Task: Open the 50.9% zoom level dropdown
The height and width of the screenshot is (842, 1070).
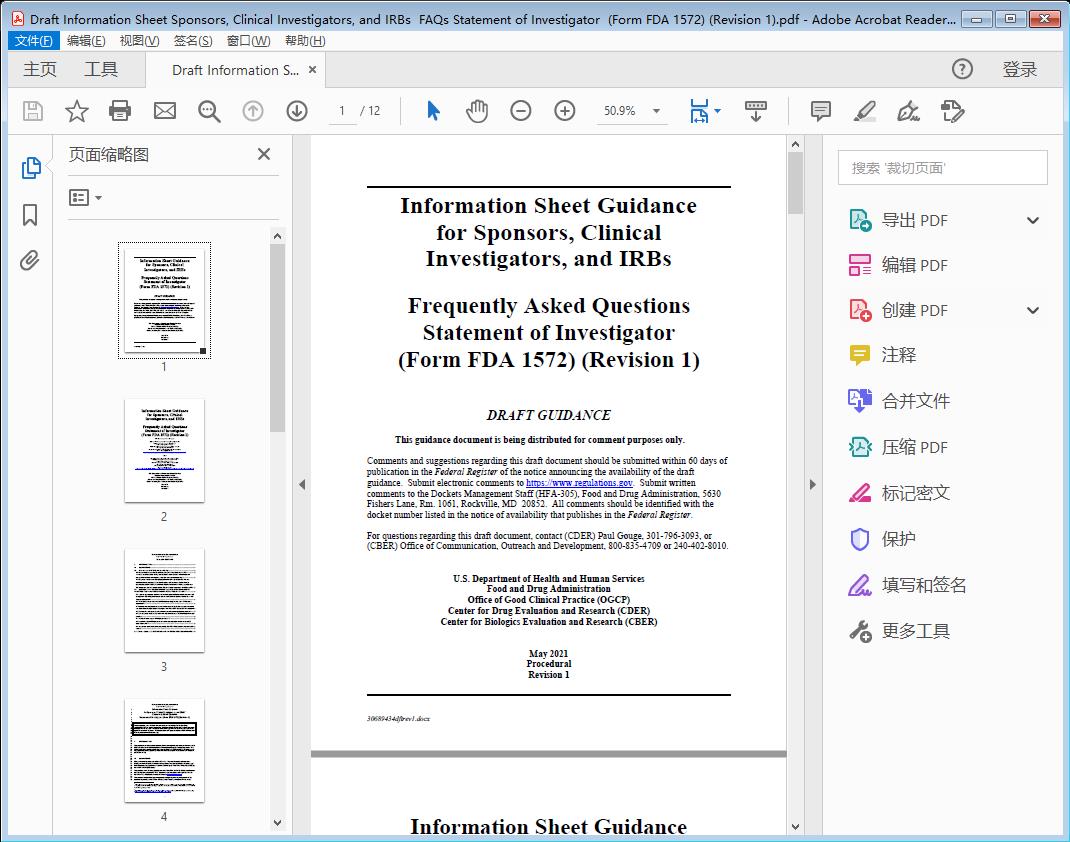Action: 632,111
